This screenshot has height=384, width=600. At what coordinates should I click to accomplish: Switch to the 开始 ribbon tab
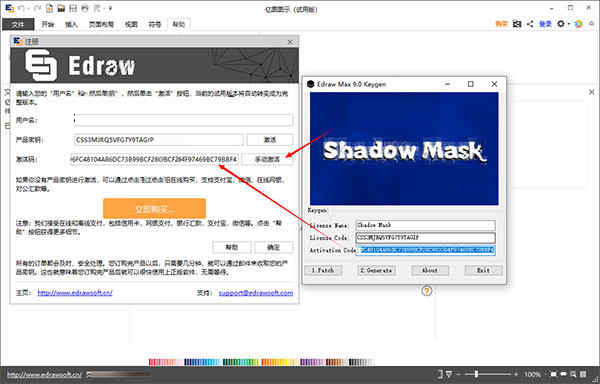[x=48, y=24]
